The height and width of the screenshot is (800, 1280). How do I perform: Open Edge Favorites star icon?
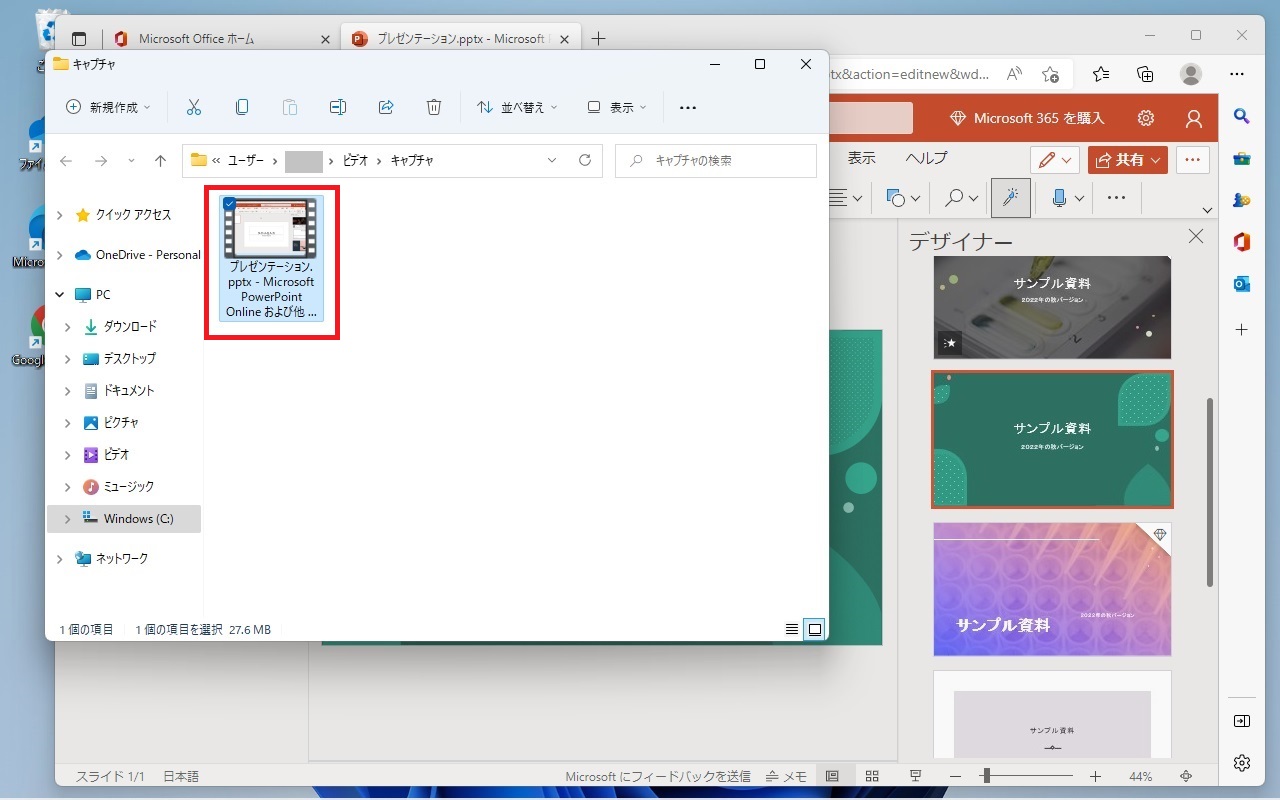point(1101,74)
